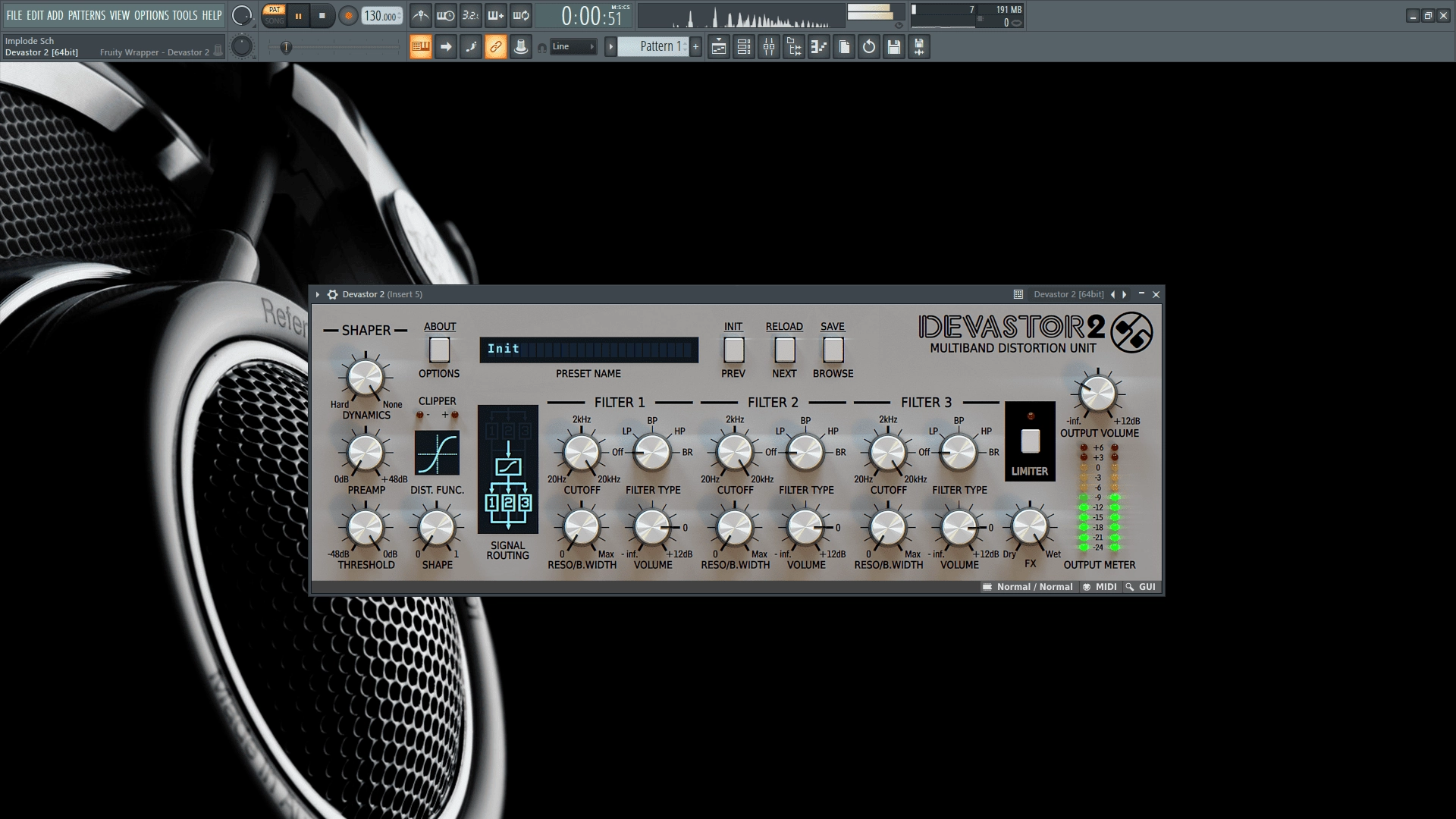Open the Piano roll icon
Viewport: 1456px width, 819px height.
[x=819, y=47]
